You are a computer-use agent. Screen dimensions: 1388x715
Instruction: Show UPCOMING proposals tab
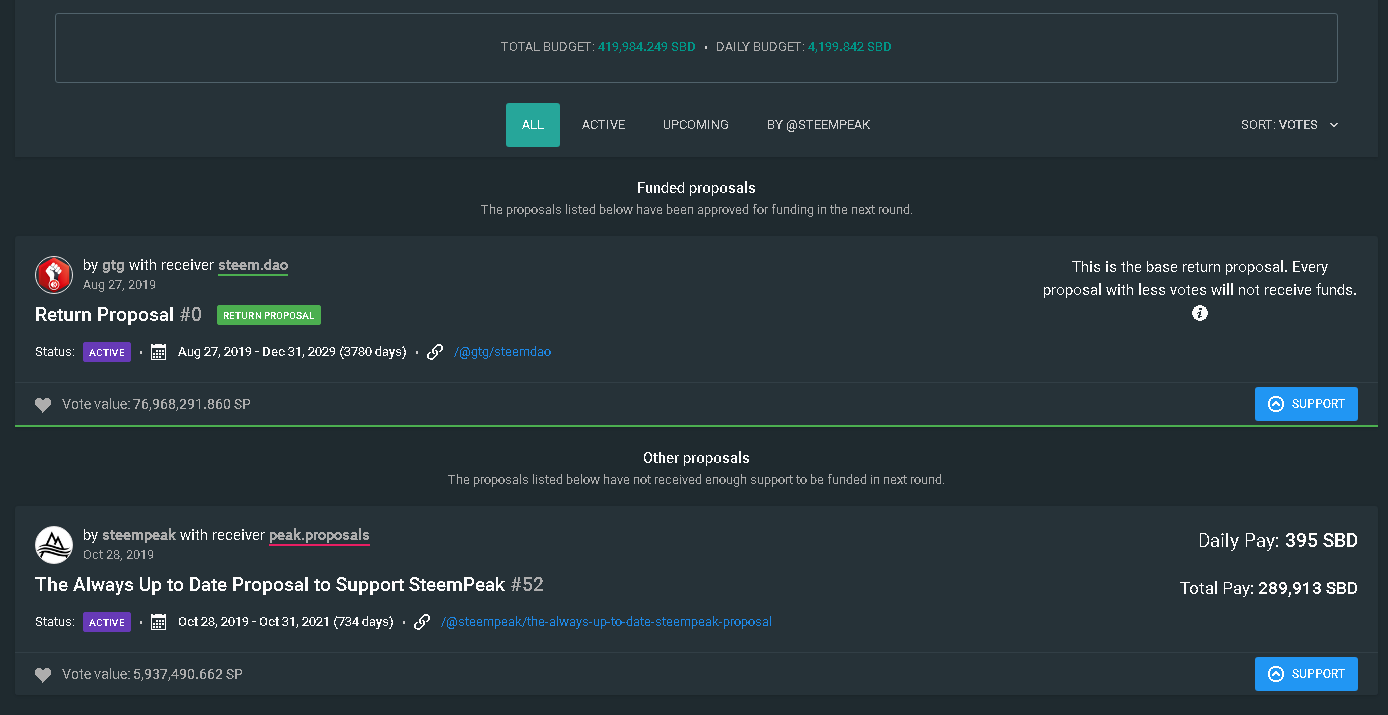[696, 125]
